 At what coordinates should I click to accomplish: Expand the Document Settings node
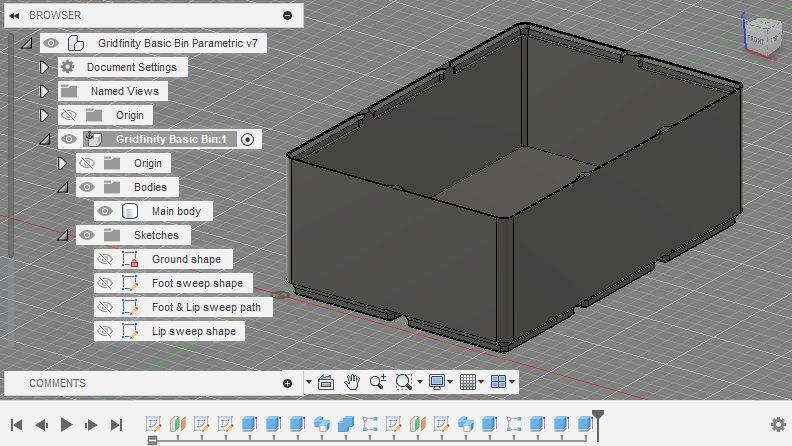(44, 67)
